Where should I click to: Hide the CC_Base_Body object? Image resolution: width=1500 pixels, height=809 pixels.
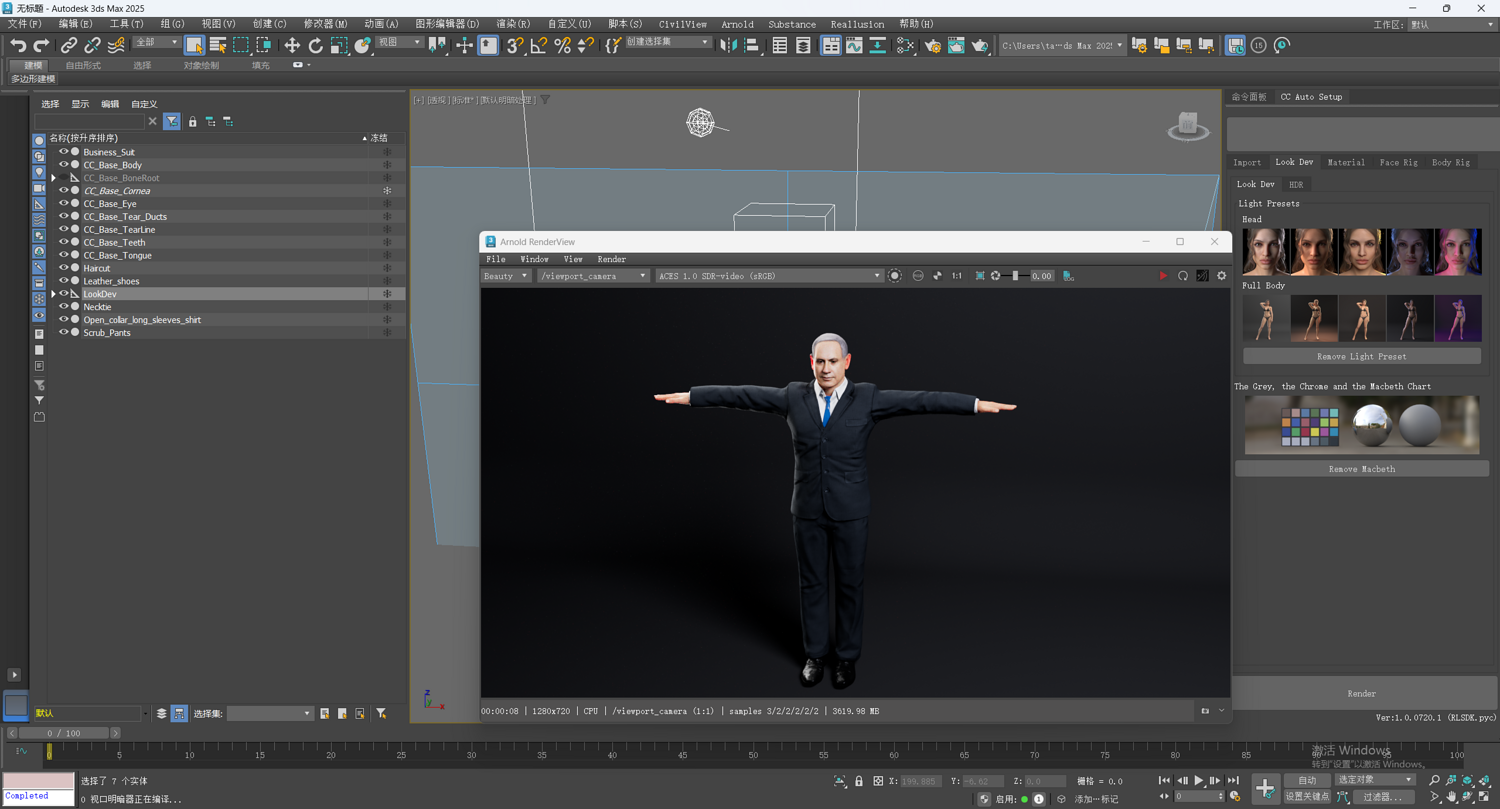tap(63, 165)
